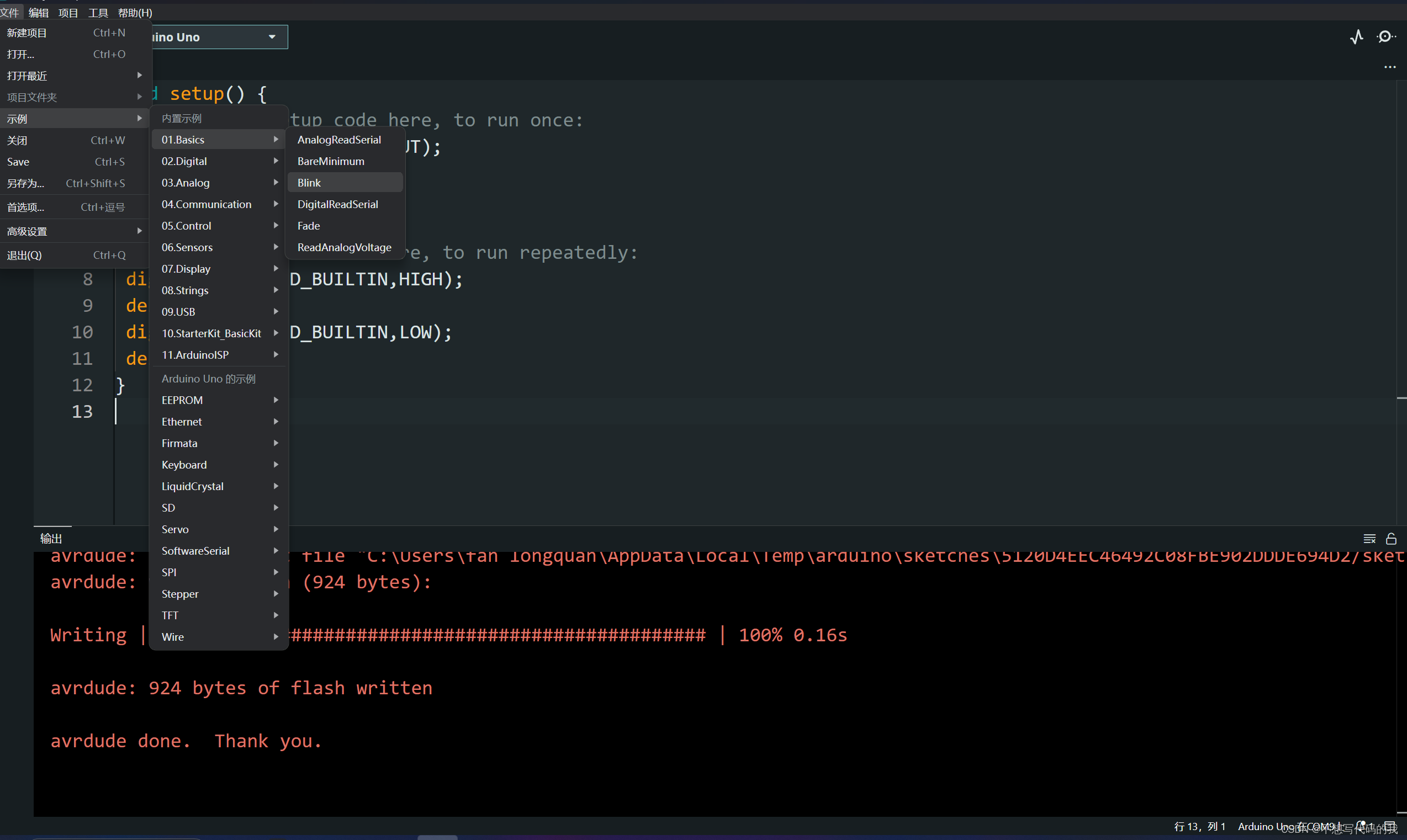
Task: Expand 08.Strings examples
Action: 220,290
